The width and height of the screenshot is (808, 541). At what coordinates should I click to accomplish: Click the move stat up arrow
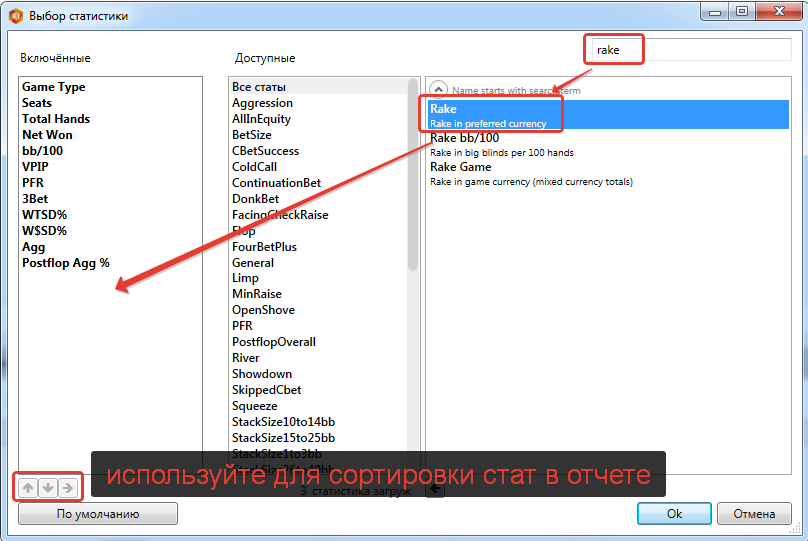[28, 488]
